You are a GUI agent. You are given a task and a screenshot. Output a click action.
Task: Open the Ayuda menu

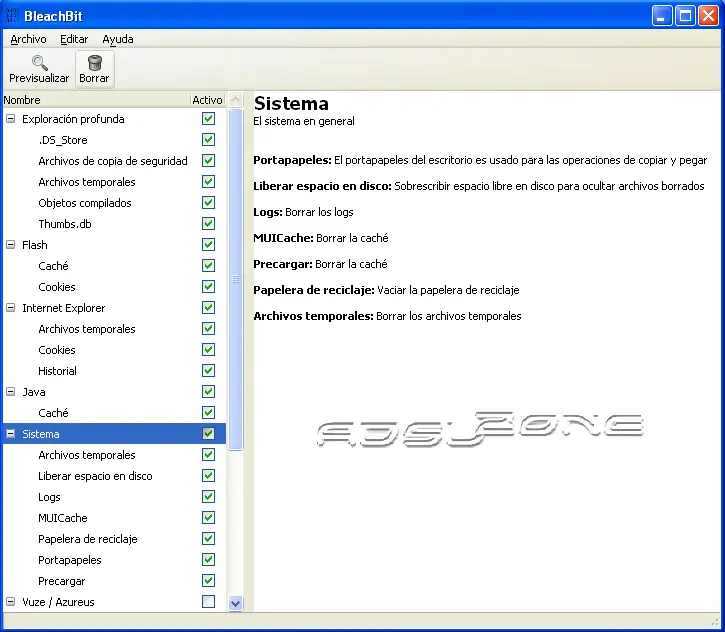(x=118, y=39)
